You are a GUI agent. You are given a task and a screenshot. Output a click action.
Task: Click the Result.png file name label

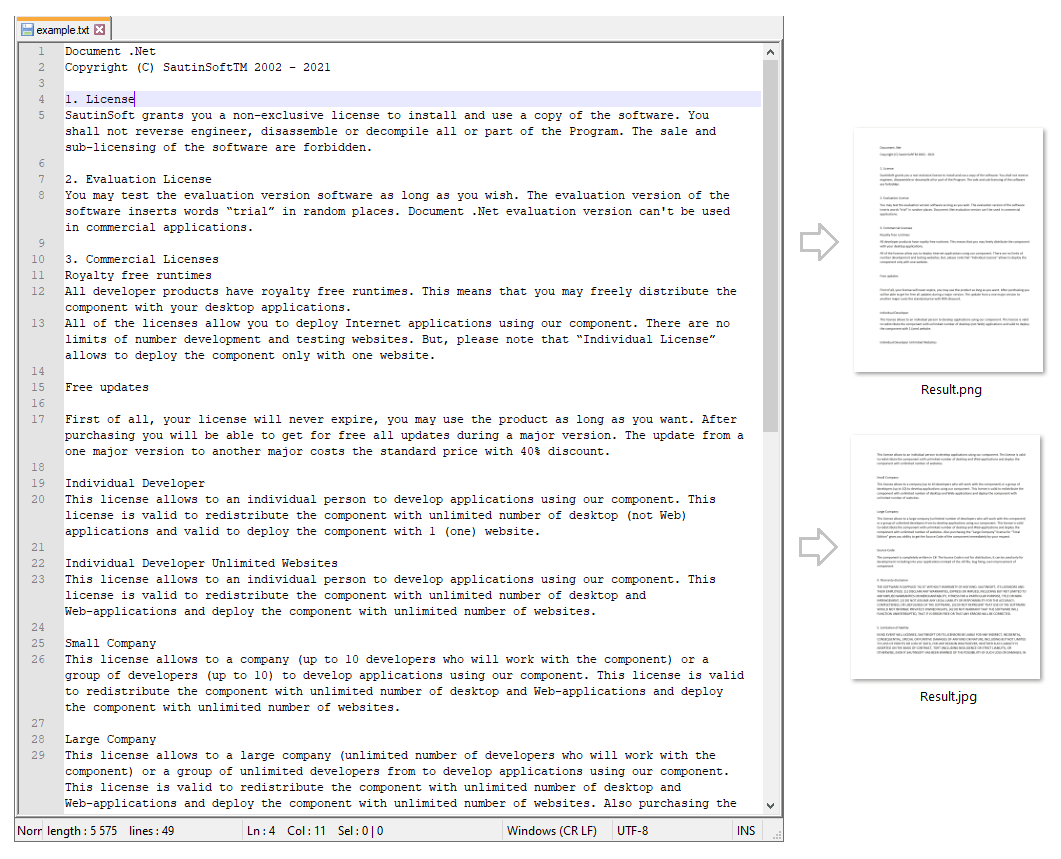950,390
